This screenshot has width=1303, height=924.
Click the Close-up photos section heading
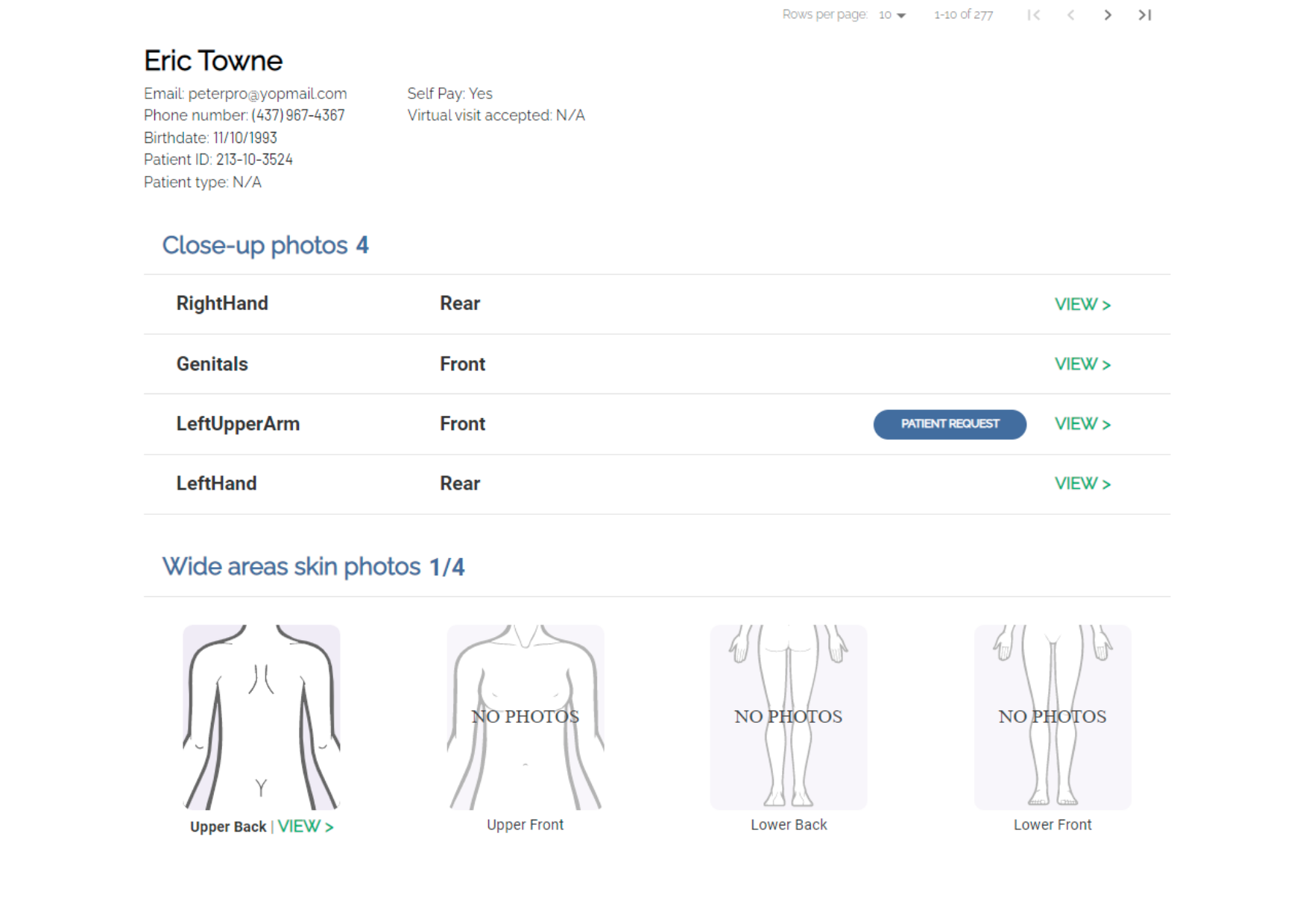(265, 244)
